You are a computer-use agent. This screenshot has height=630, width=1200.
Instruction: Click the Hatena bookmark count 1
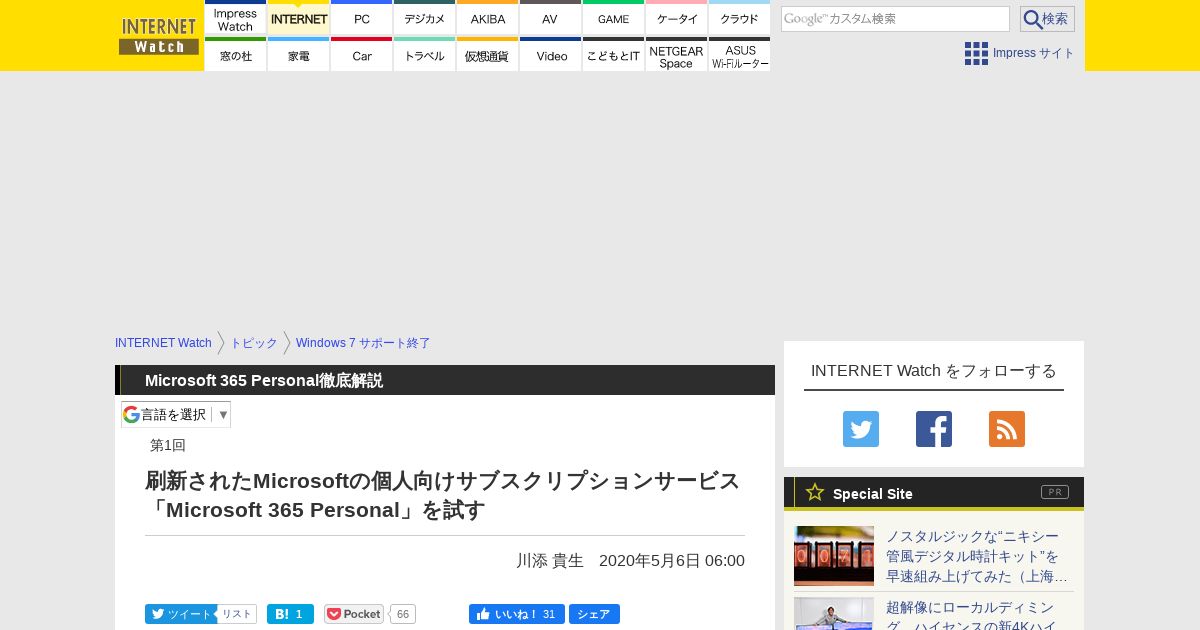(300, 614)
